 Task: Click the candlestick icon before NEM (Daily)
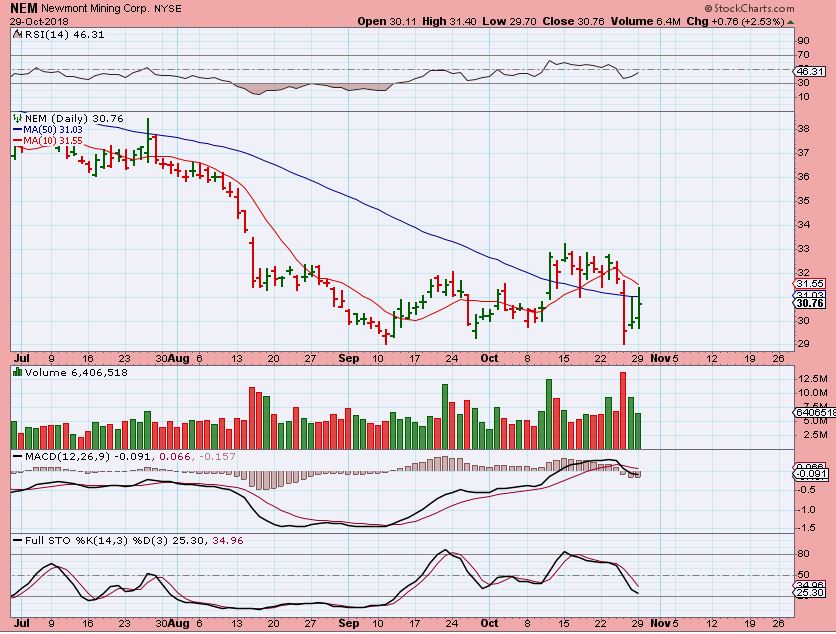[x=18, y=118]
